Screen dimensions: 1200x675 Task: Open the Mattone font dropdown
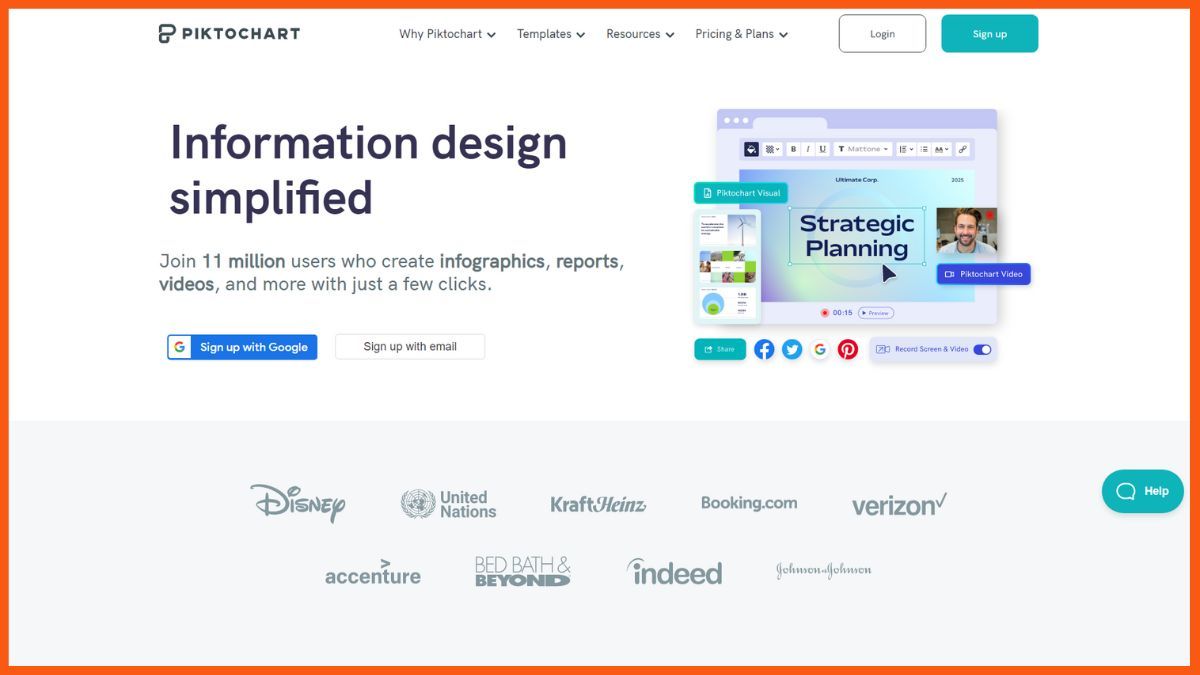point(862,149)
